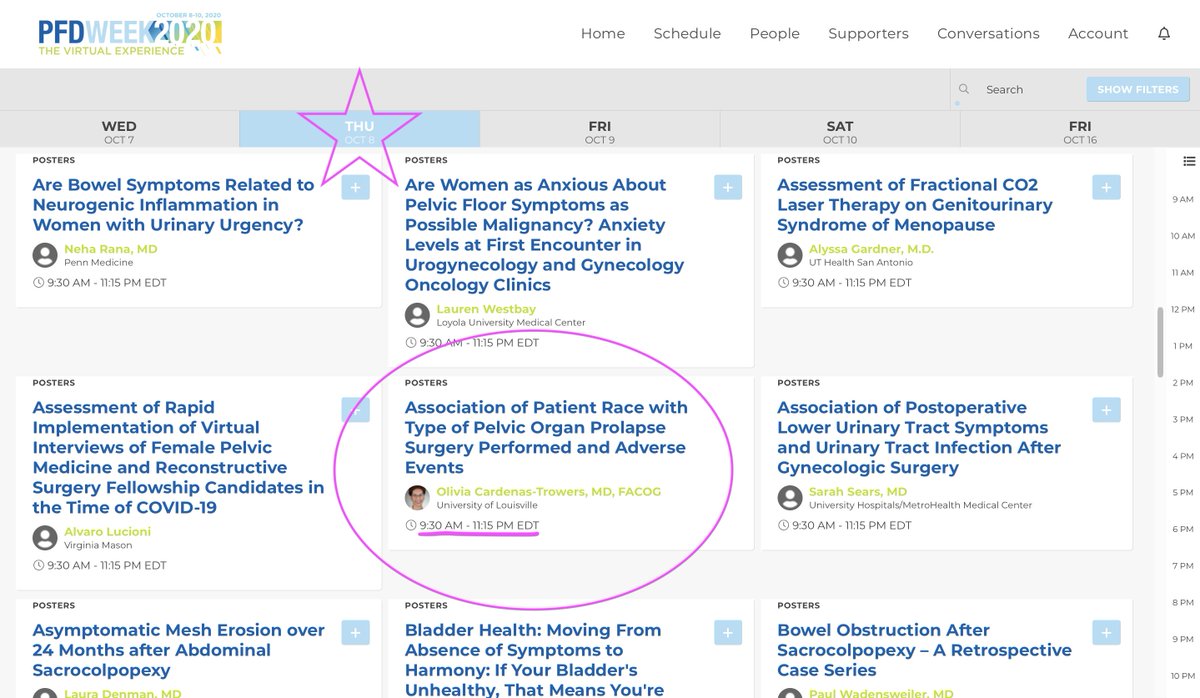This screenshot has height=698, width=1200.
Task: Switch to the FRI Oct 9 tab
Action: tap(599, 132)
